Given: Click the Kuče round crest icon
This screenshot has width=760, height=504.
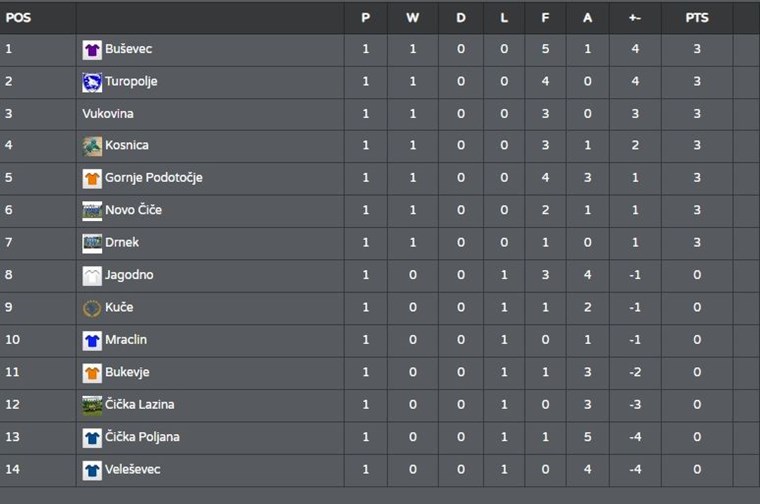Looking at the screenshot, I should pos(92,308).
